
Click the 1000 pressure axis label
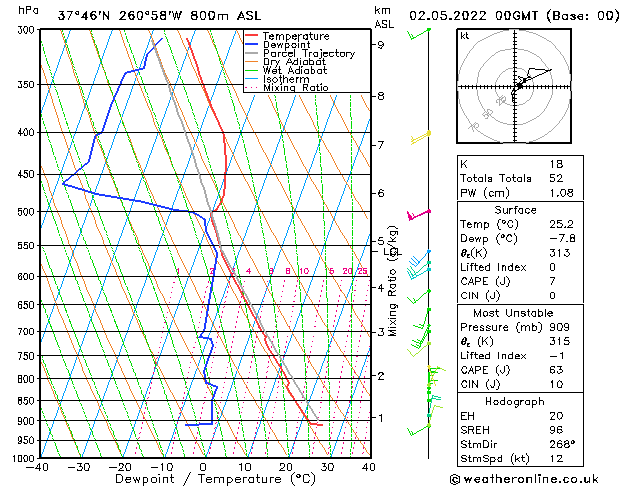coord(26,459)
